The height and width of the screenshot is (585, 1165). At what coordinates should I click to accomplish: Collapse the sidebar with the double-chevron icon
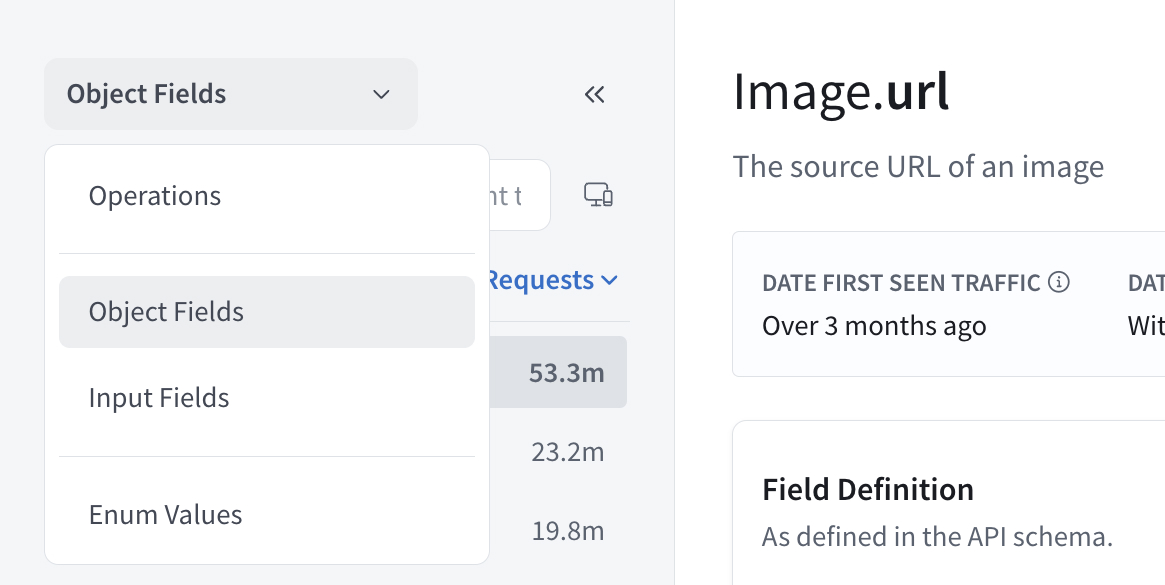pos(595,95)
